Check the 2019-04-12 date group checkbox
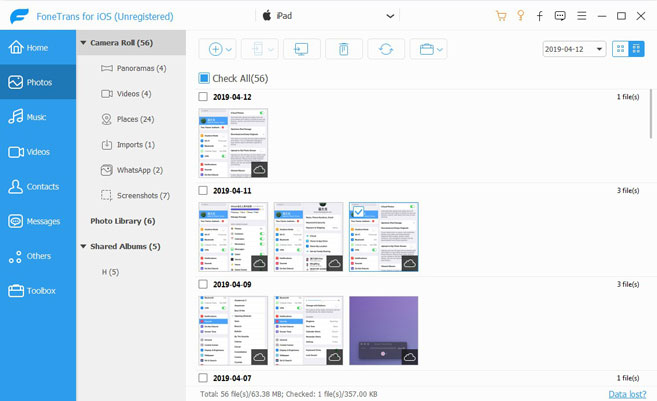 203,97
